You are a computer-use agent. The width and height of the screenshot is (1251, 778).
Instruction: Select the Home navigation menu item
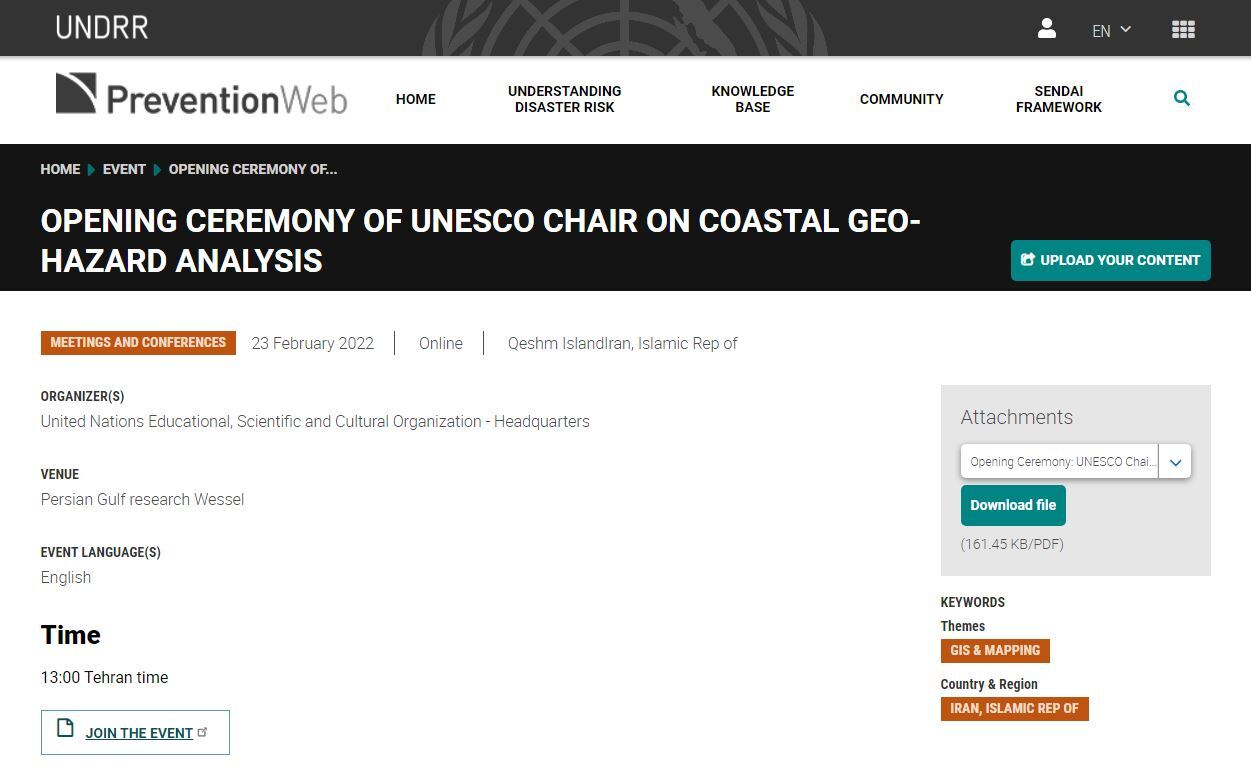pos(415,99)
